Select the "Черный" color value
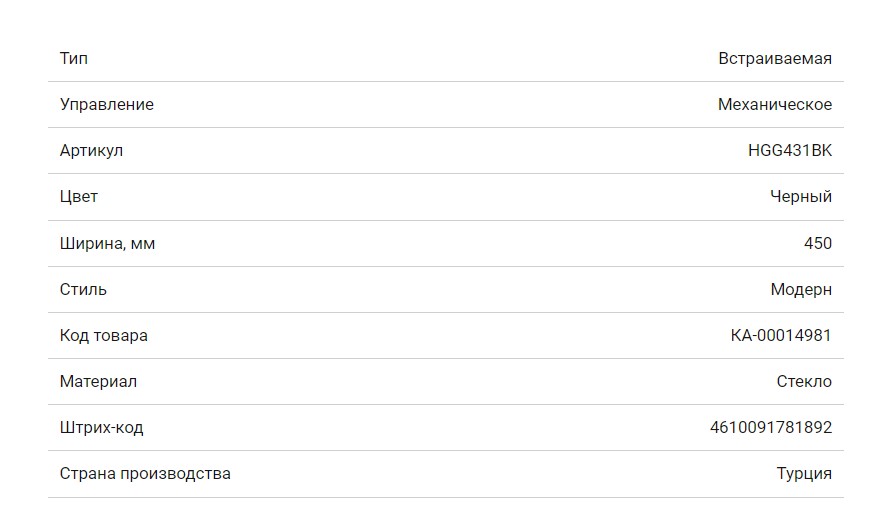Image resolution: width=871 pixels, height=523 pixels. pos(800,196)
